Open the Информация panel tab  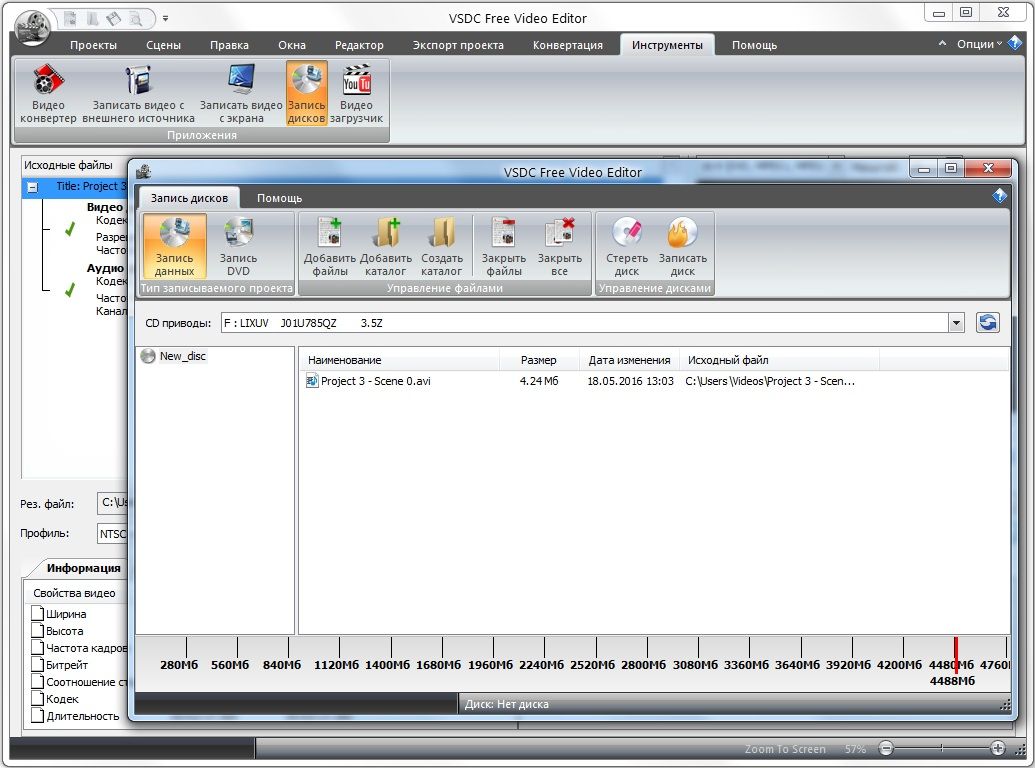tap(83, 568)
